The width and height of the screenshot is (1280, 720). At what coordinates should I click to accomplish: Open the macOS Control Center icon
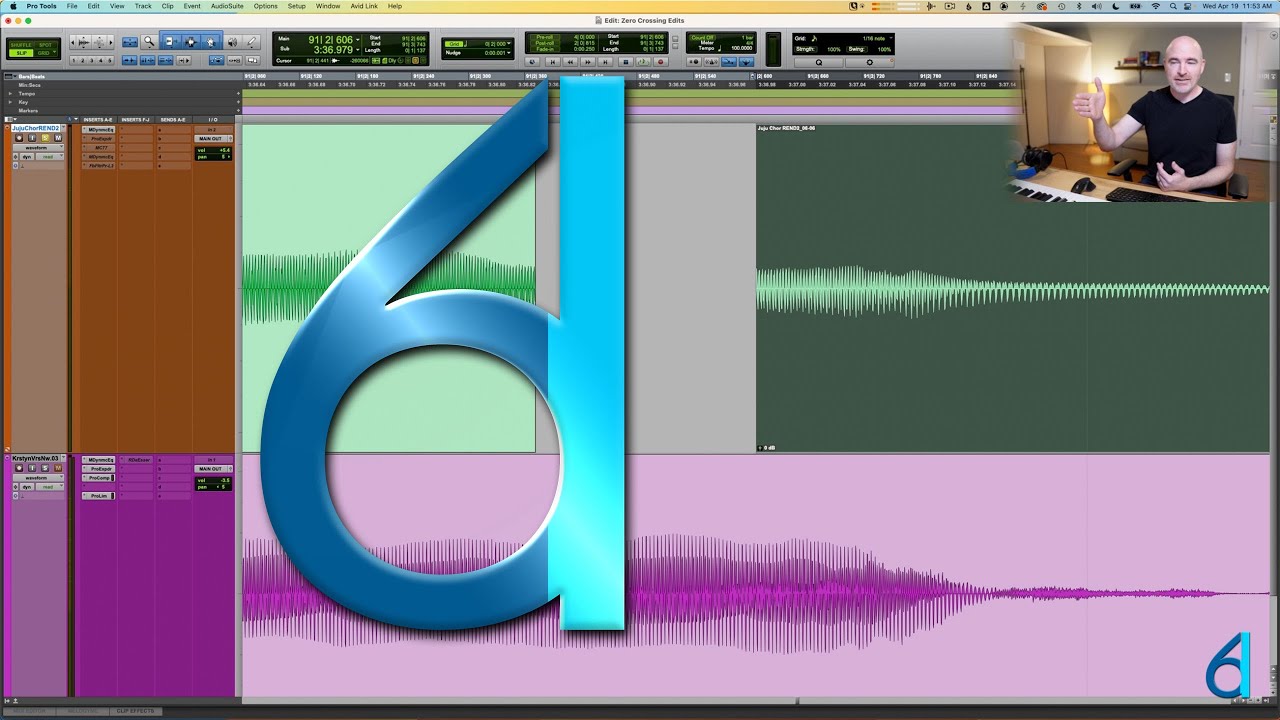pyautogui.click(x=1189, y=6)
